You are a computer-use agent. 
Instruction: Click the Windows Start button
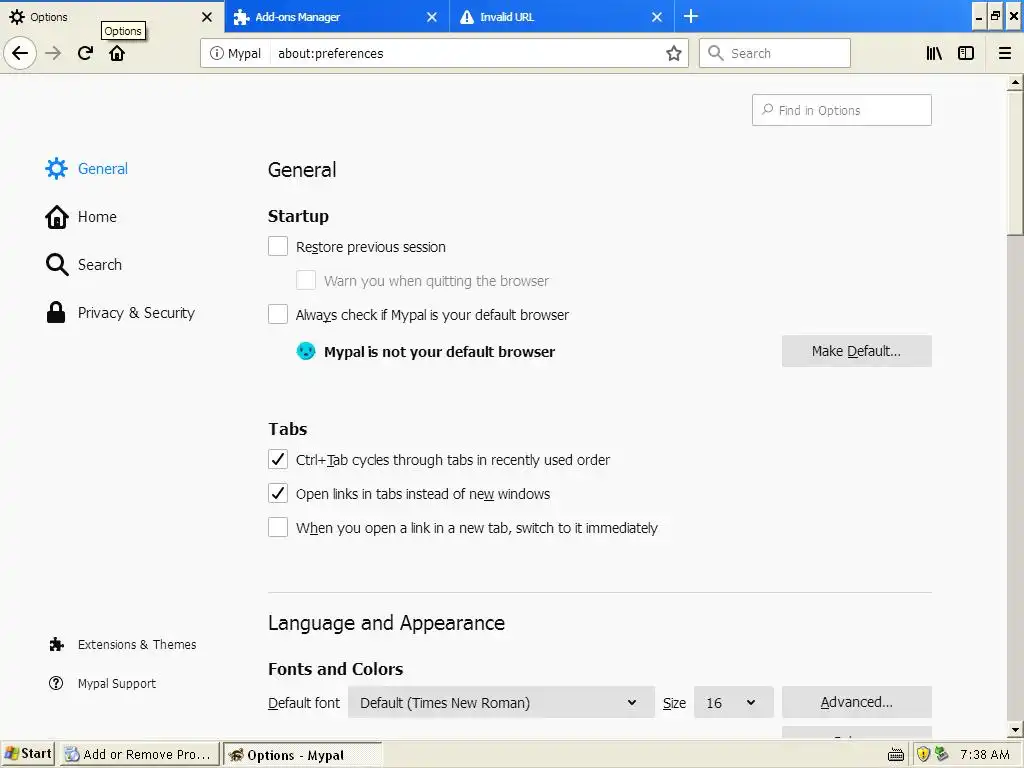[x=28, y=754]
